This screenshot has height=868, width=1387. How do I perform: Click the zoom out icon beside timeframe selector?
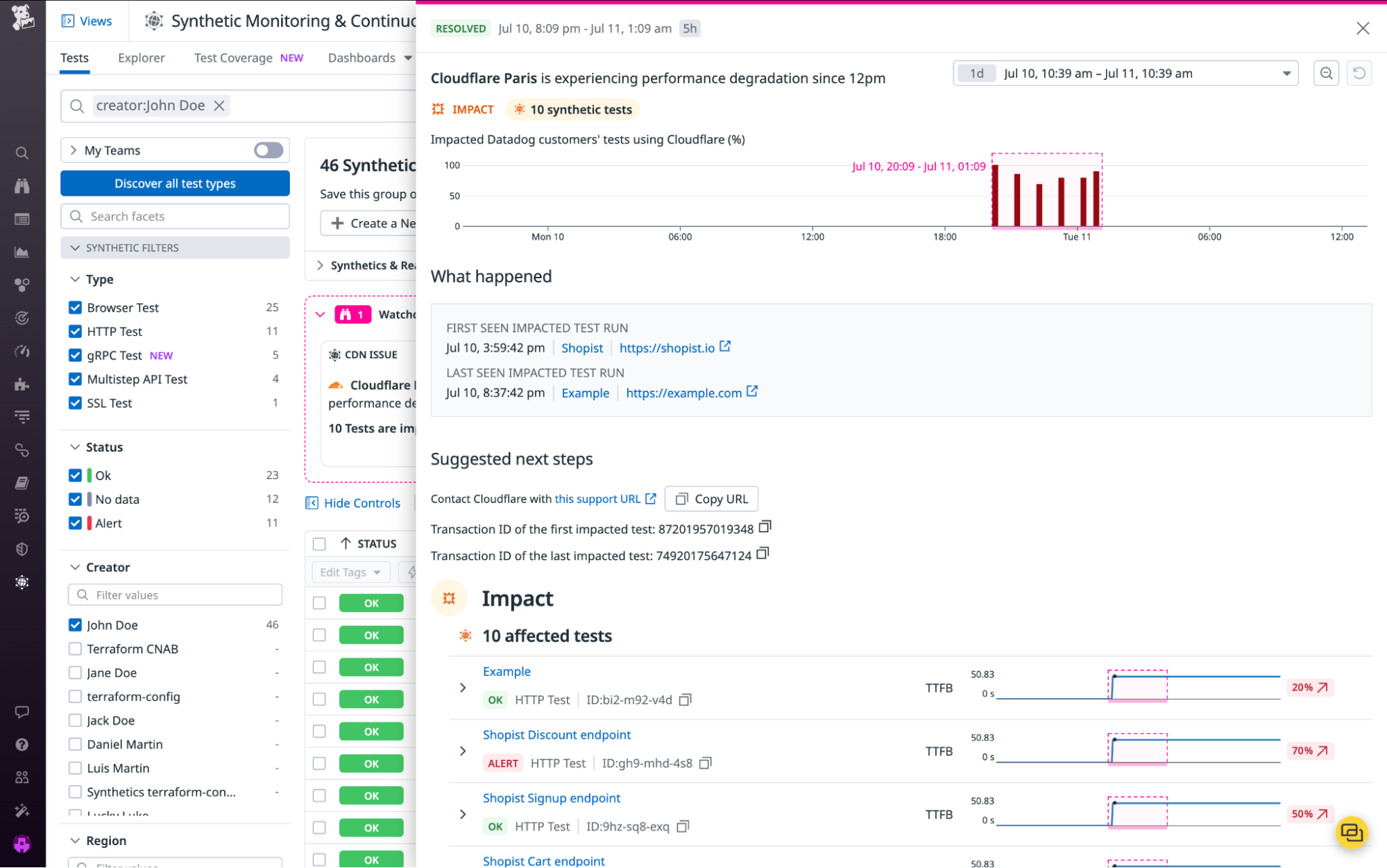point(1325,73)
